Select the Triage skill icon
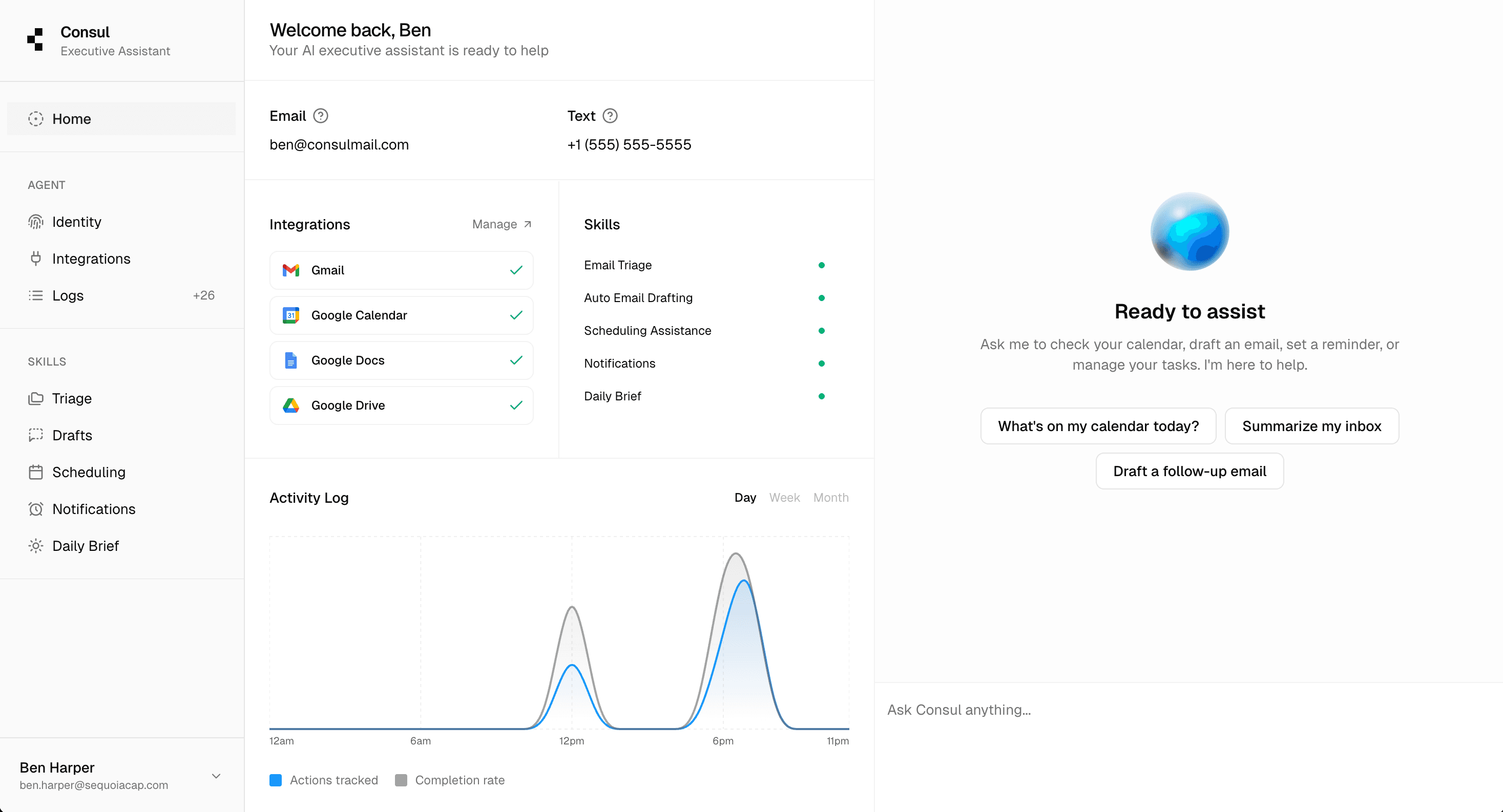 (35, 398)
